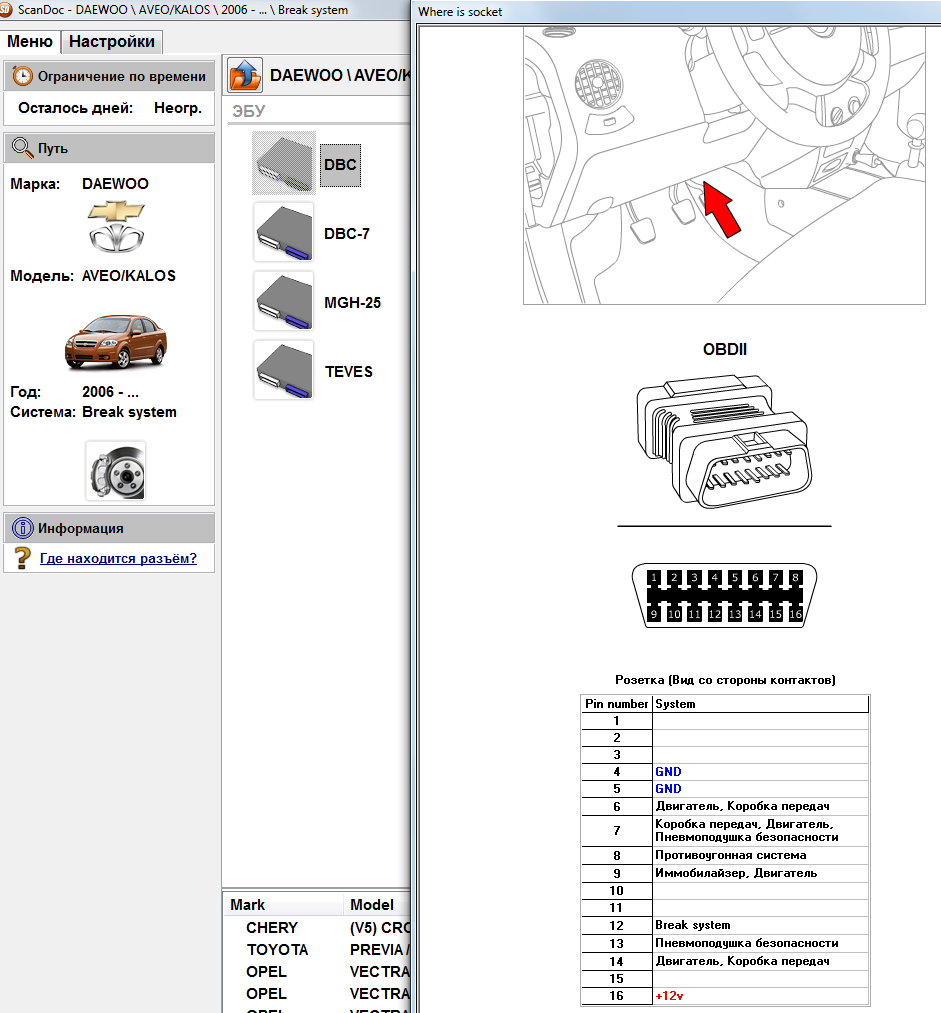Click the AVEO/KALOS model value

pos(129,276)
